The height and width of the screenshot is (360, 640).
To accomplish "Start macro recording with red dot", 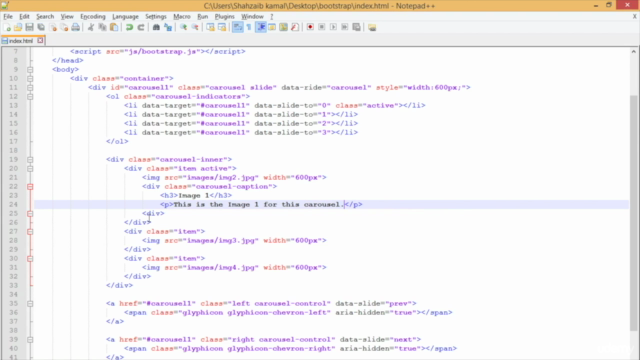I will pos(310,27).
